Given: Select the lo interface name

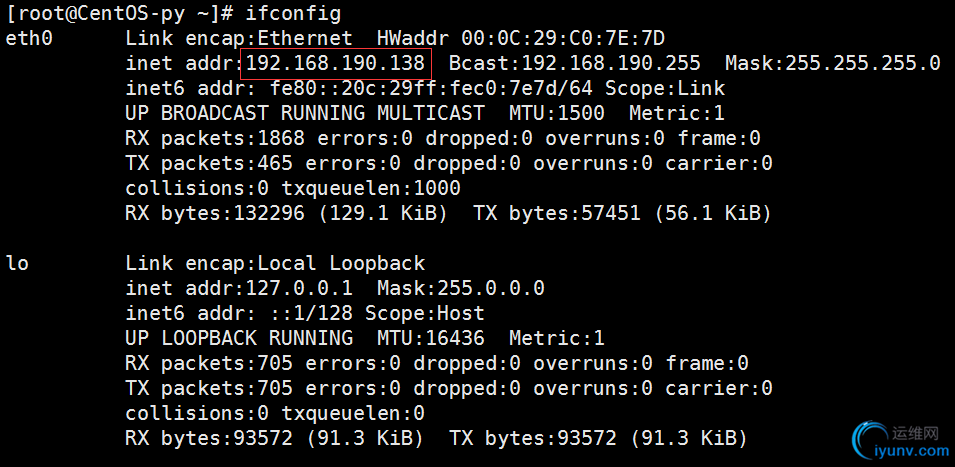Looking at the screenshot, I should tap(17, 264).
